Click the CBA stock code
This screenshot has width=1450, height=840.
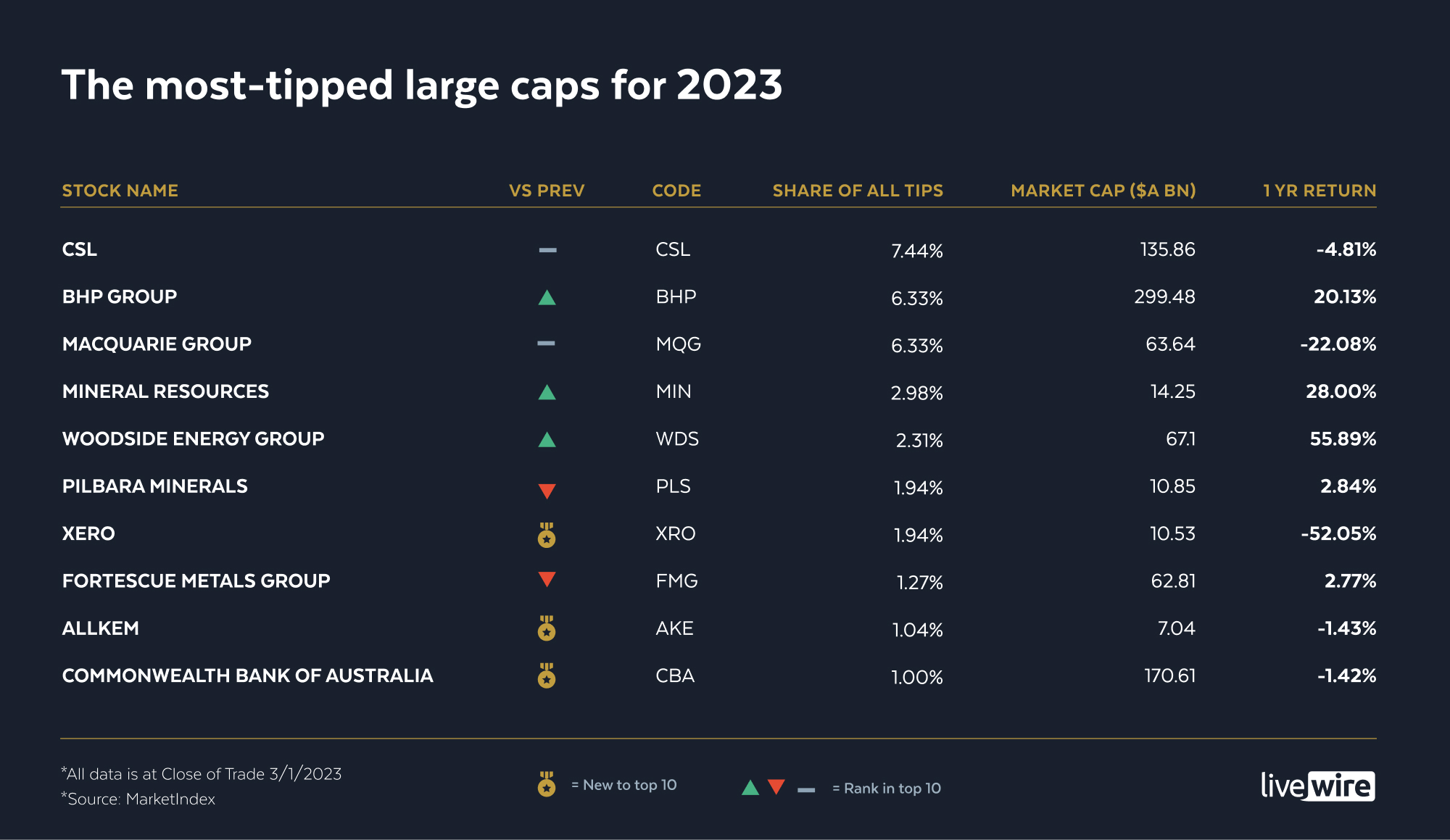tap(675, 675)
